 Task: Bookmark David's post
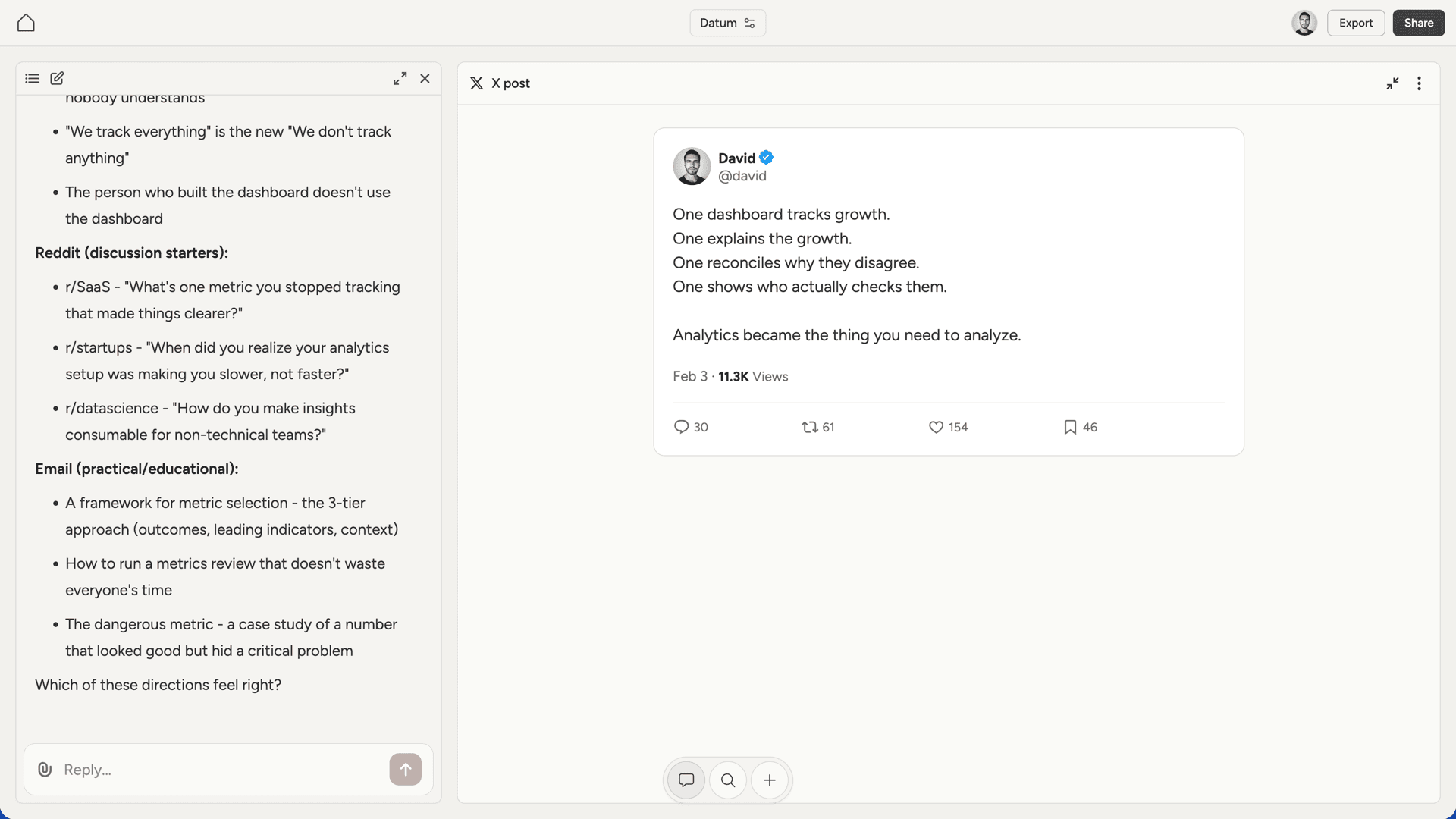(1068, 427)
